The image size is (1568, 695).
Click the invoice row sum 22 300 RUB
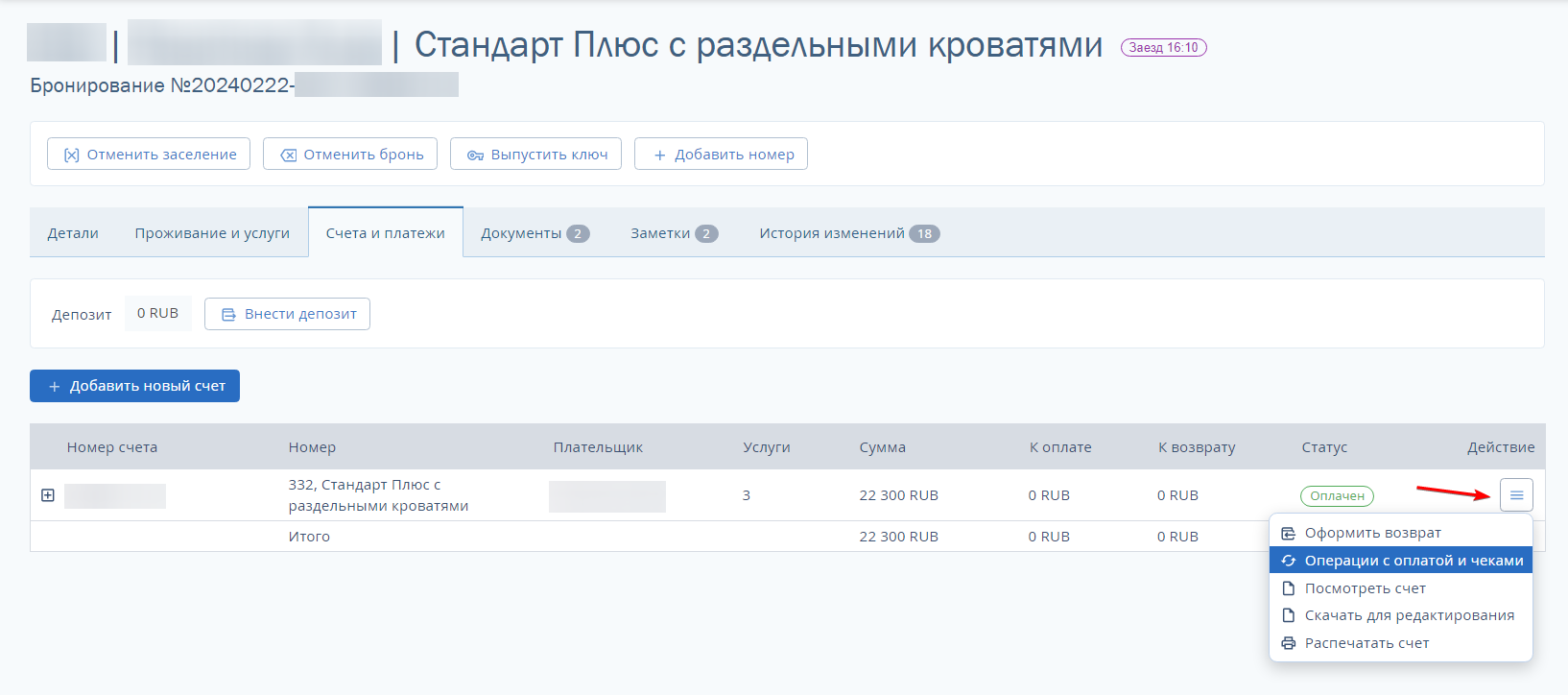coord(898,495)
